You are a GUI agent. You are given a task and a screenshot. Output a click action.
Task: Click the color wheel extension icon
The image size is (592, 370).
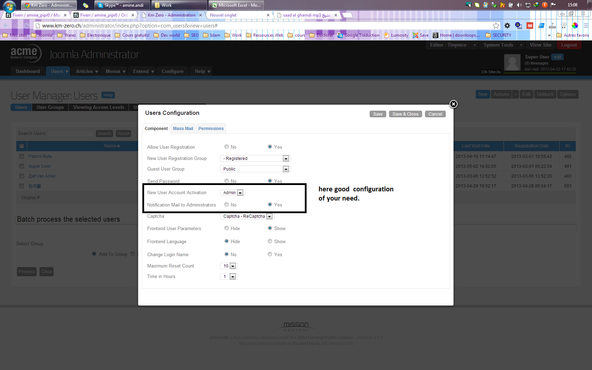click(x=575, y=25)
